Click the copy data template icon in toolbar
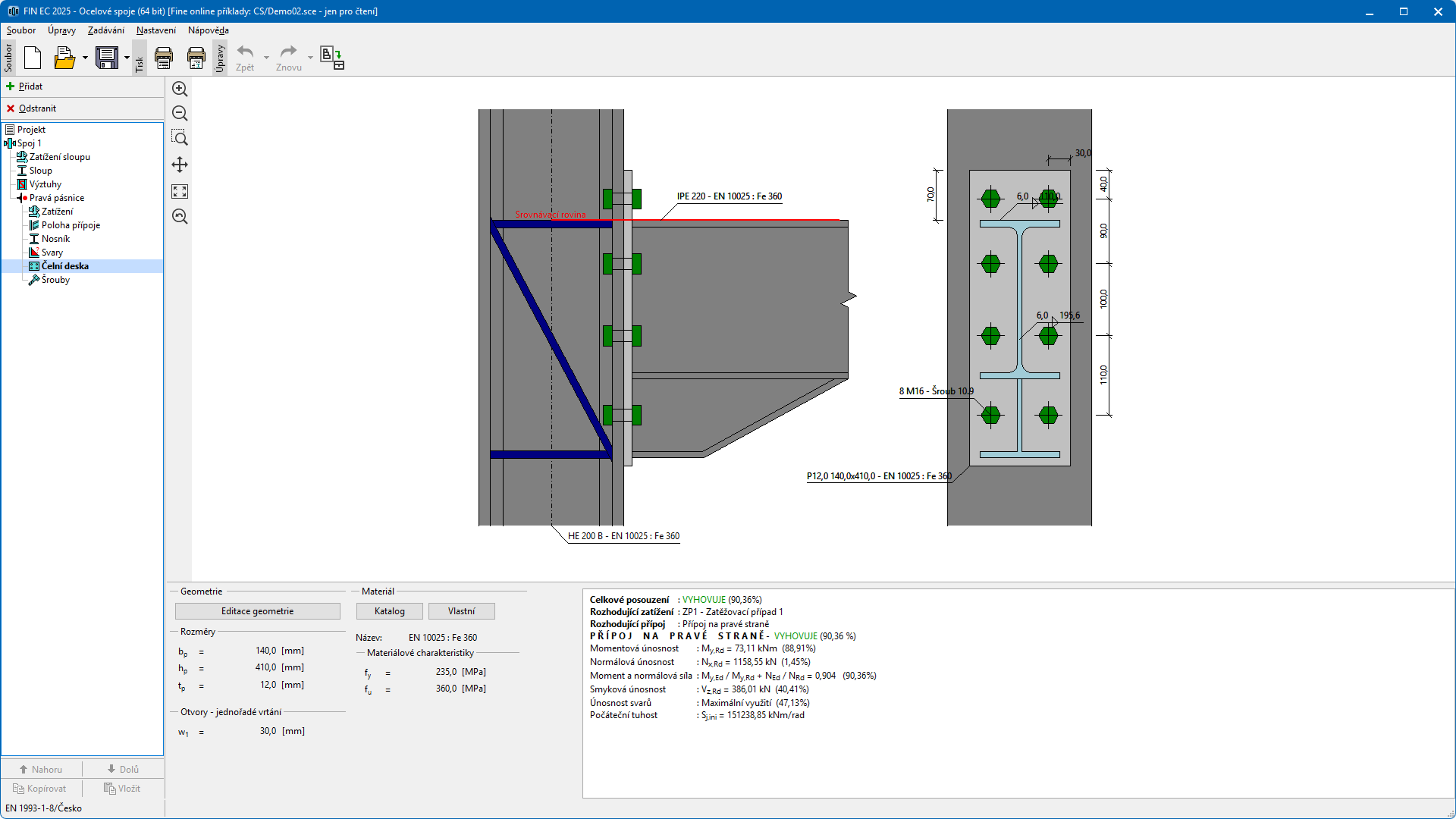The height and width of the screenshot is (819, 1456). point(332,58)
